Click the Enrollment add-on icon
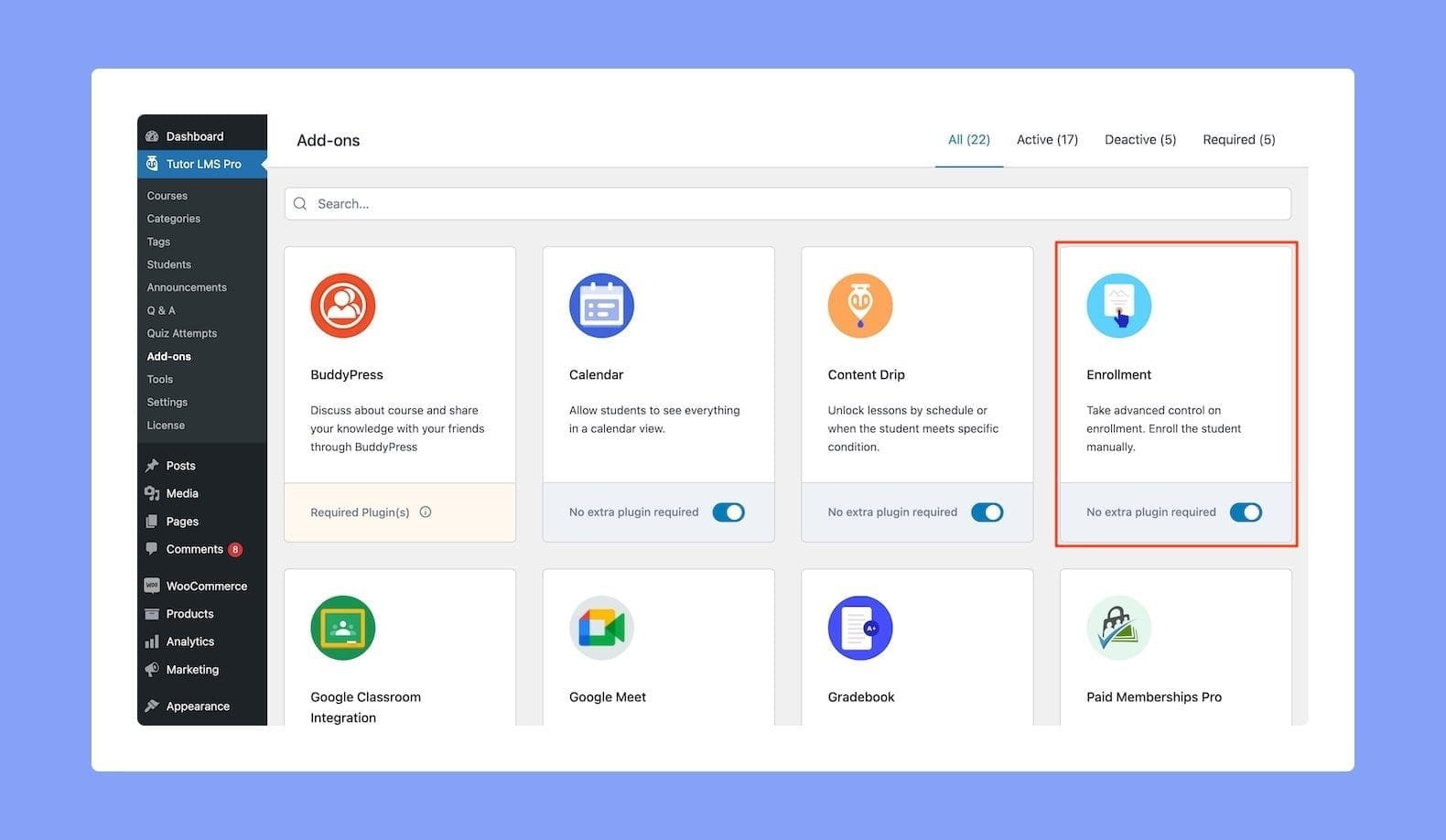The image size is (1446, 840). (1118, 306)
